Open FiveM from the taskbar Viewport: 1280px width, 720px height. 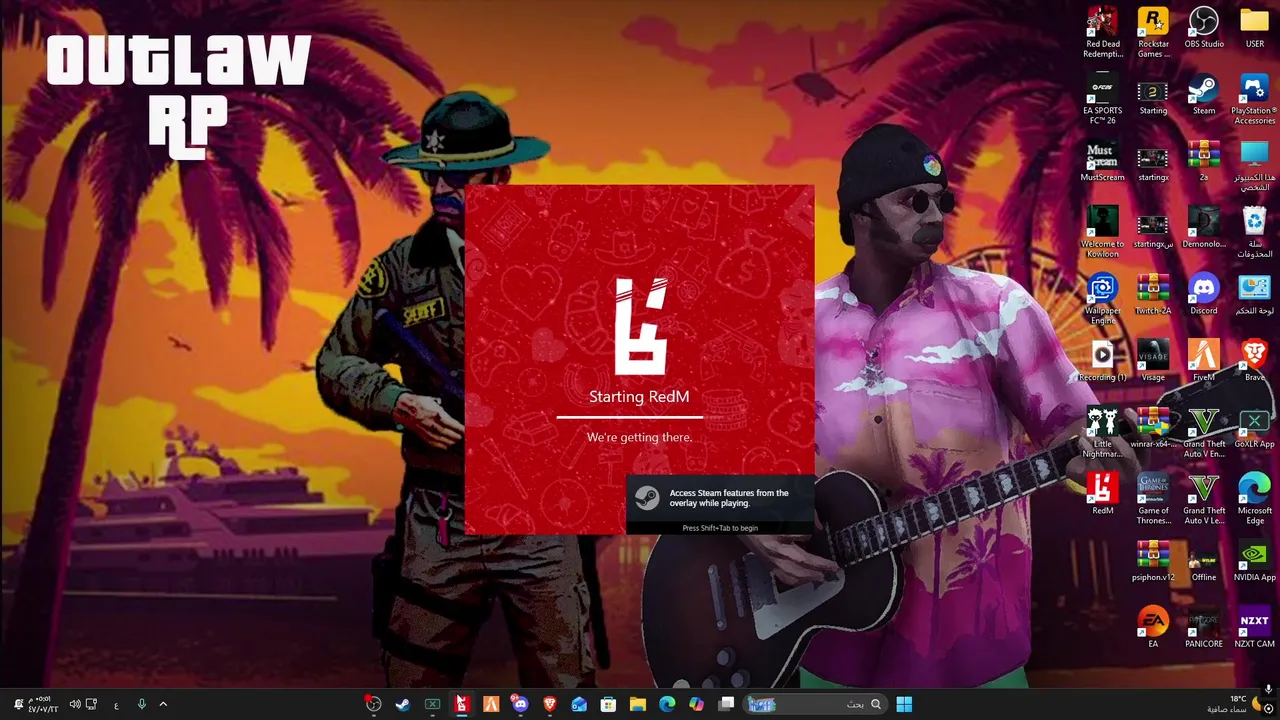pyautogui.click(x=491, y=704)
